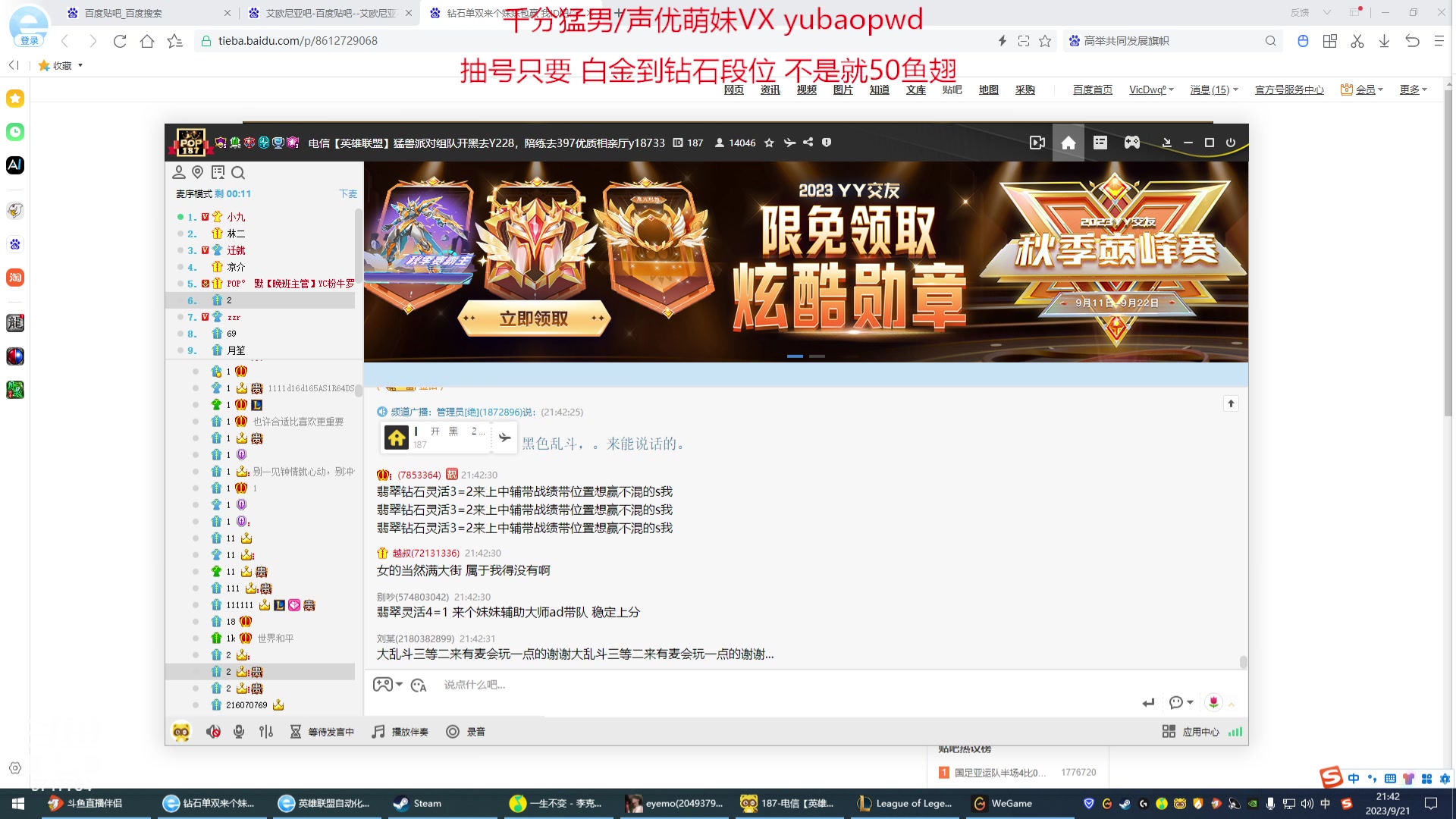Image resolution: width=1456 pixels, height=819 pixels.
Task: Click 下麦 link in mic queue
Action: (347, 194)
